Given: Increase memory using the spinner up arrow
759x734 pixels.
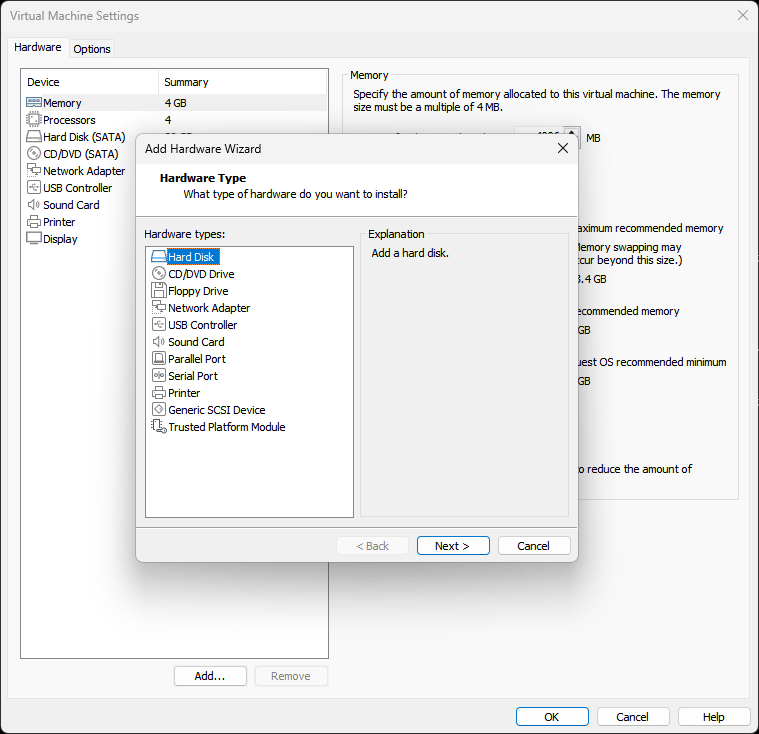Looking at the screenshot, I should (x=571, y=132).
